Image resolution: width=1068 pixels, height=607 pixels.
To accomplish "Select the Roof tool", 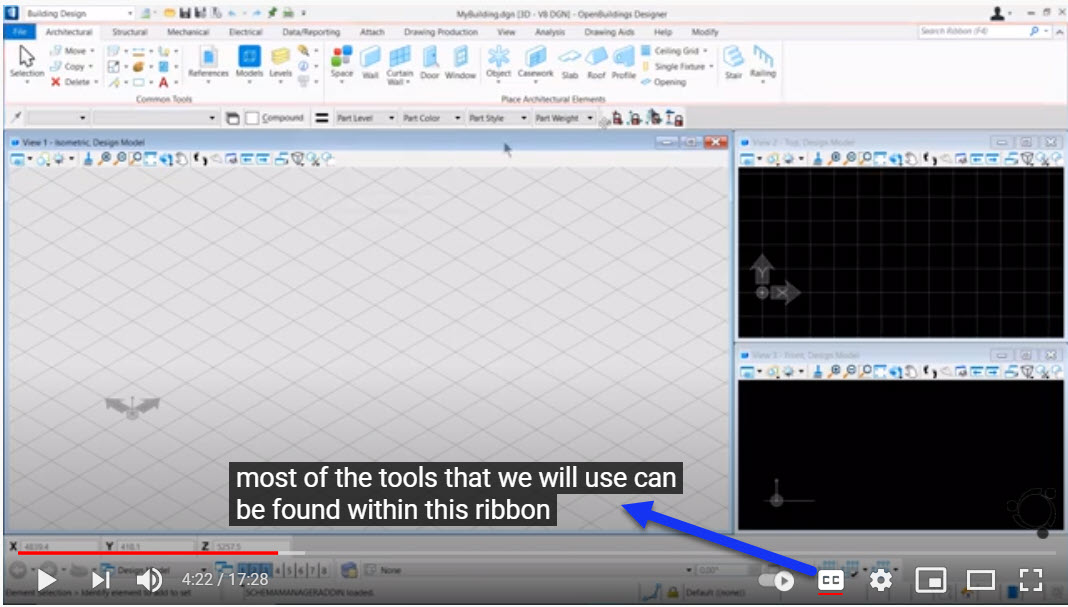I will click(597, 63).
